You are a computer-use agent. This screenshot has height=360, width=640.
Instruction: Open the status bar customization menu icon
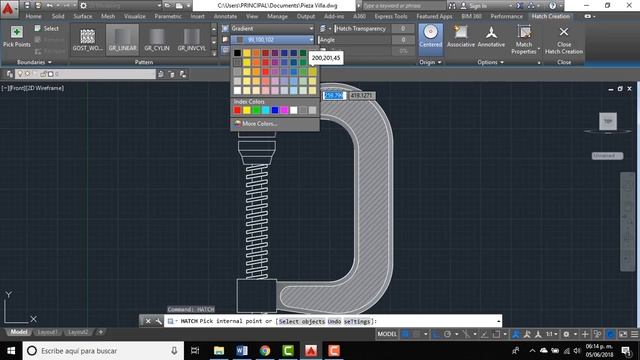tap(635, 334)
